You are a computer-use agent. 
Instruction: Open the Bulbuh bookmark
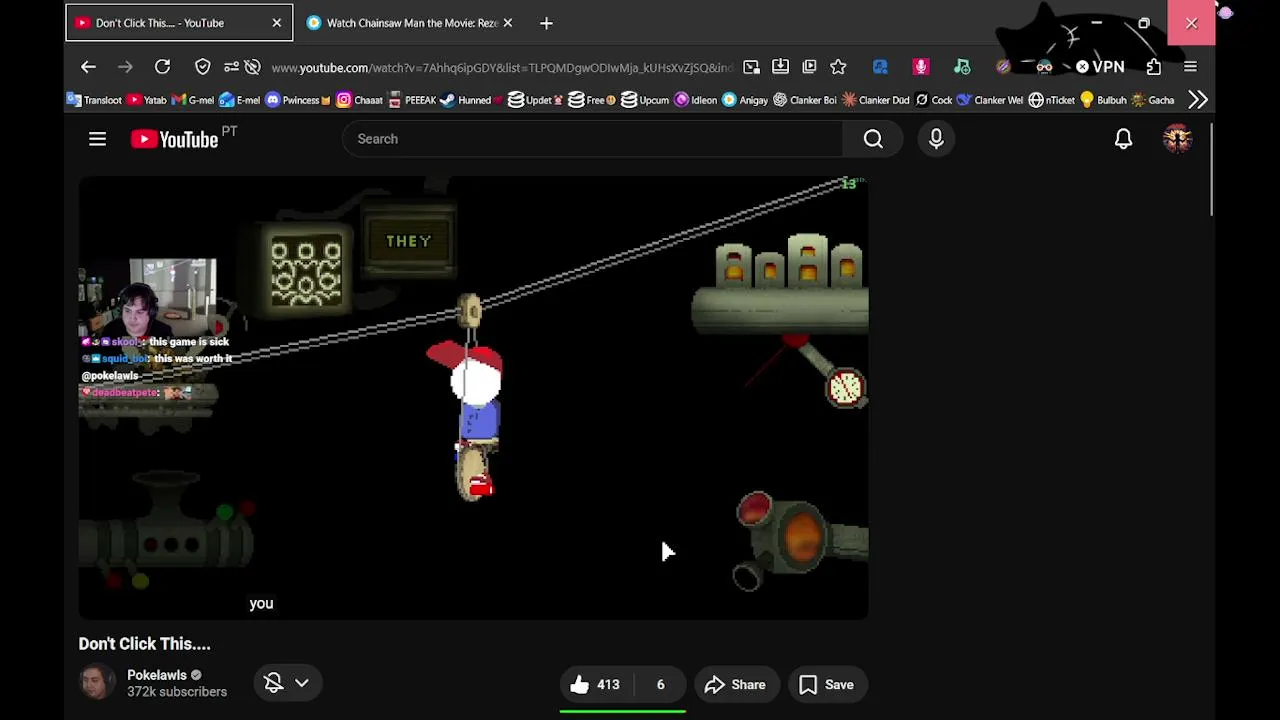tap(1102, 100)
